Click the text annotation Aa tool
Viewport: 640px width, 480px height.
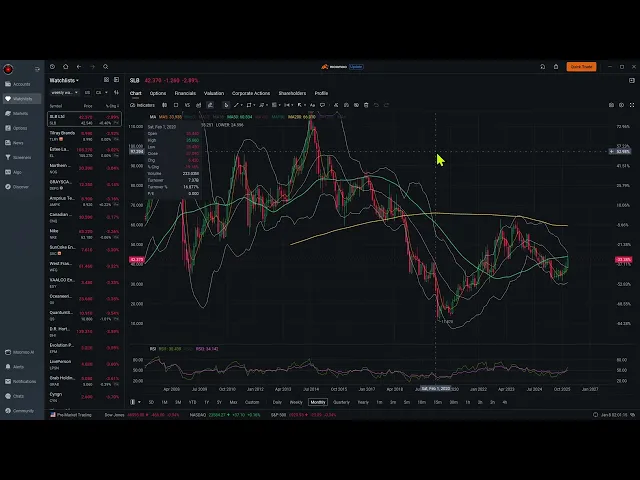pos(312,105)
